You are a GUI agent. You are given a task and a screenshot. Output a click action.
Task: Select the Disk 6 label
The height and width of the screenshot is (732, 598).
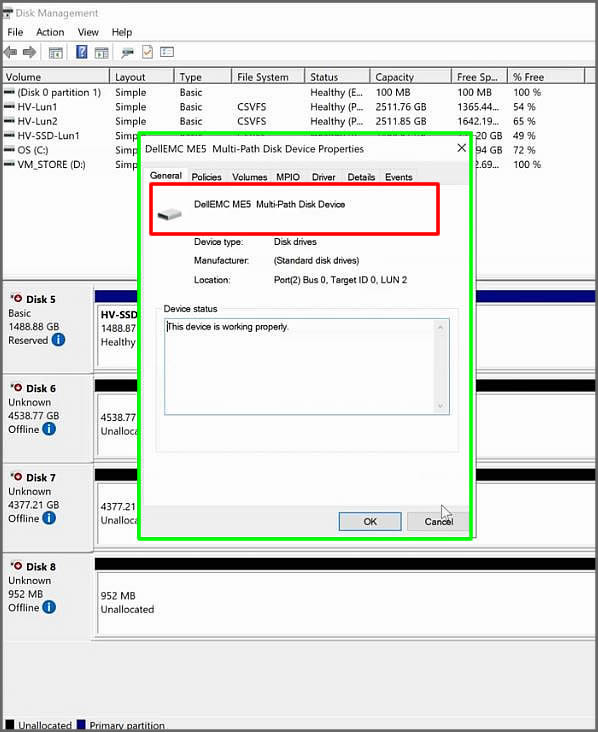click(x=41, y=388)
